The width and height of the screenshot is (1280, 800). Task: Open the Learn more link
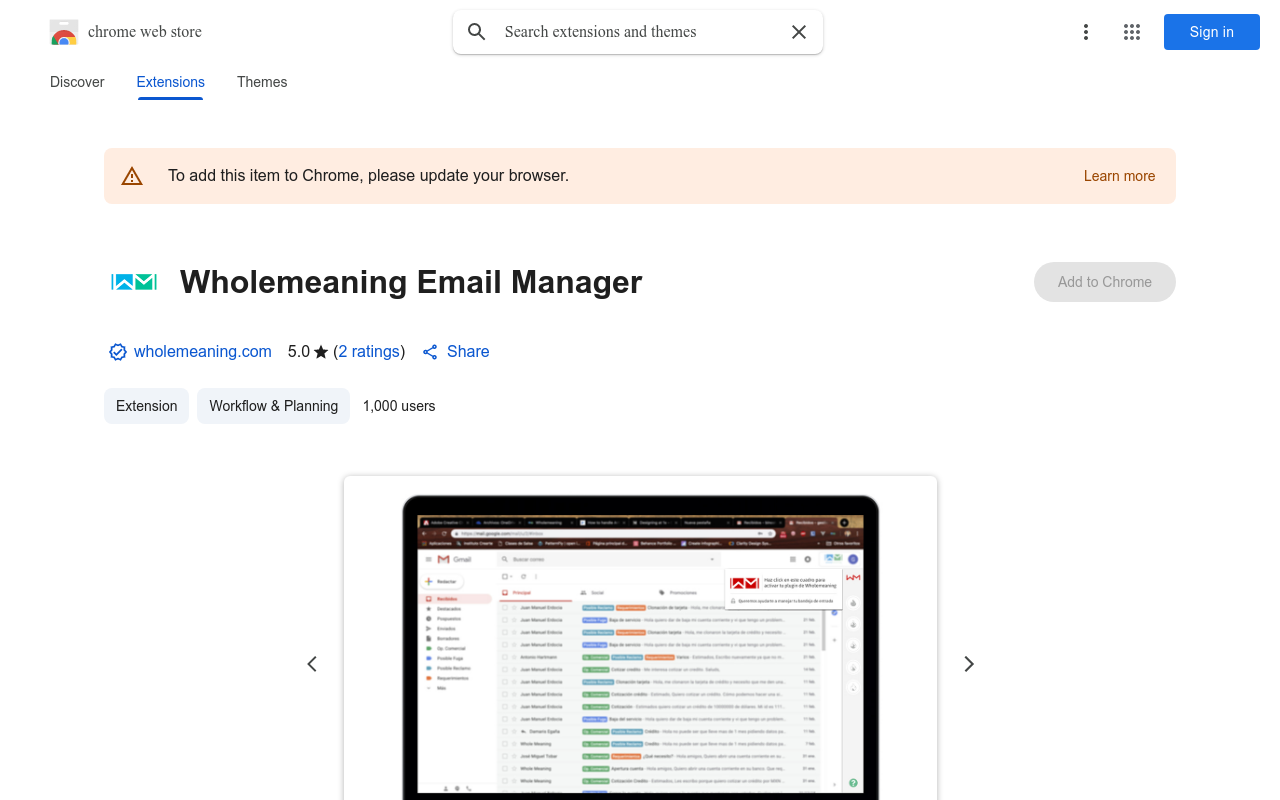1119,176
